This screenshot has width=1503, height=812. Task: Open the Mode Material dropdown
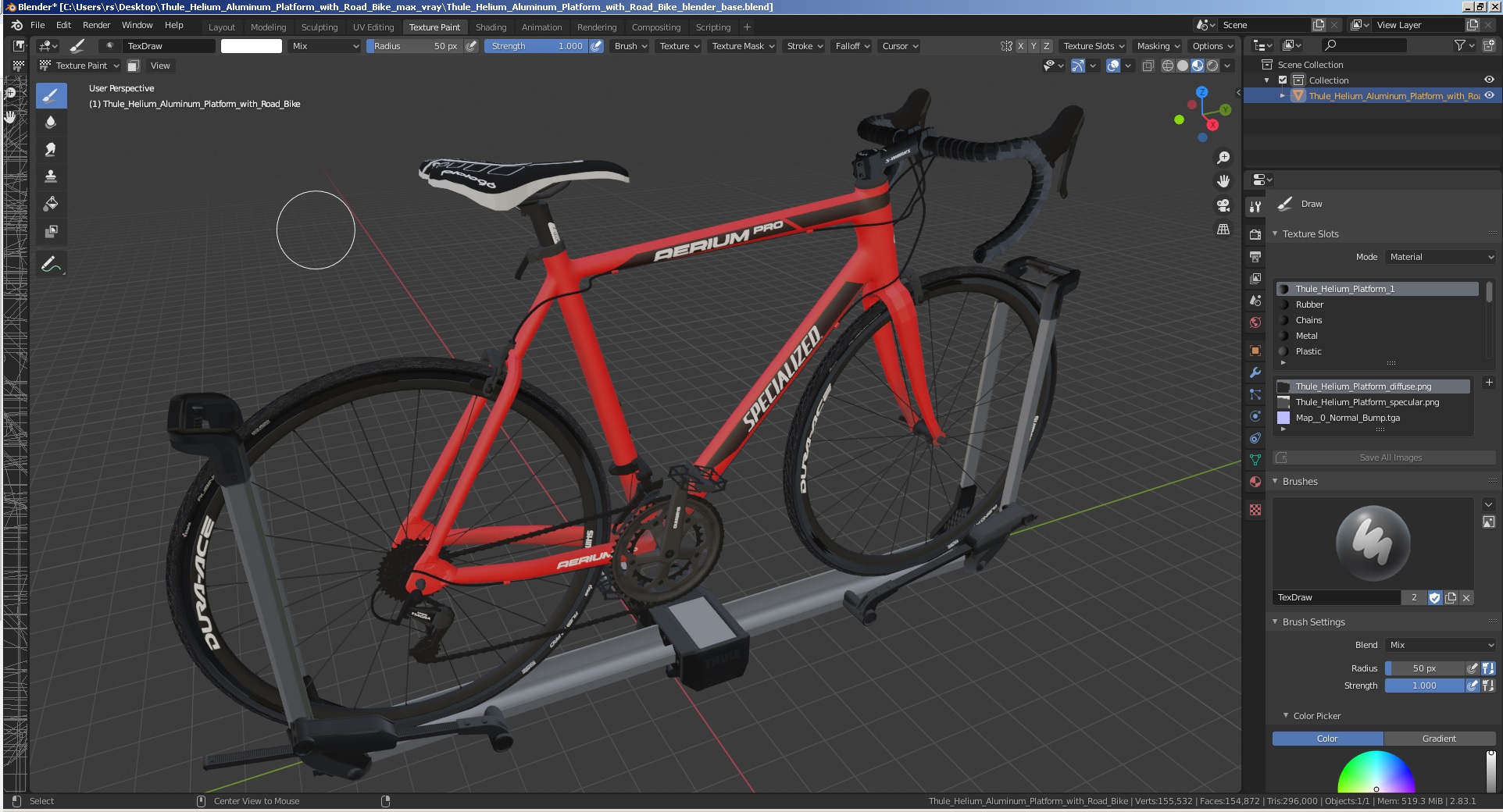point(1441,257)
